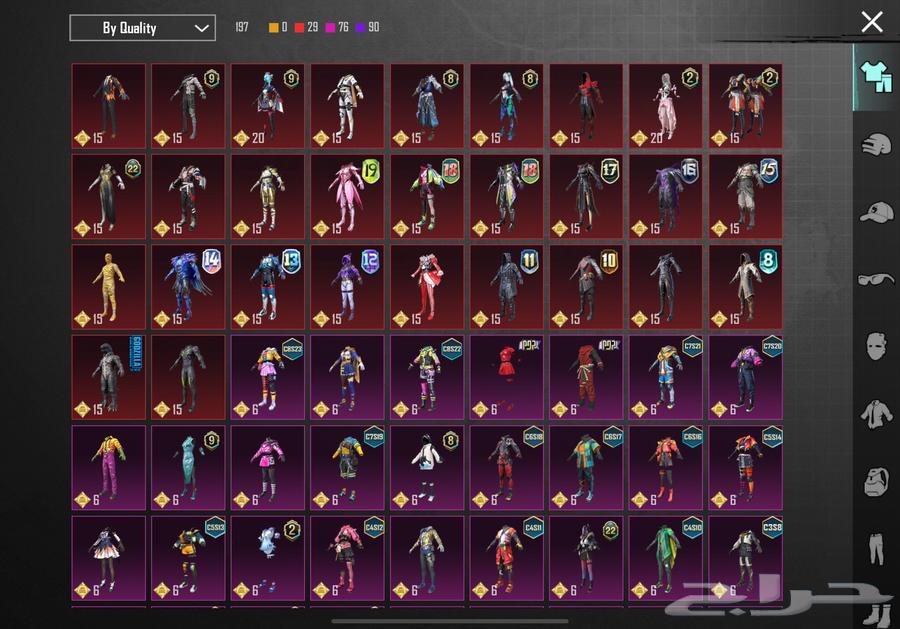Click the pink quality swatch showing 76
This screenshot has width=900, height=629.
coord(336,28)
